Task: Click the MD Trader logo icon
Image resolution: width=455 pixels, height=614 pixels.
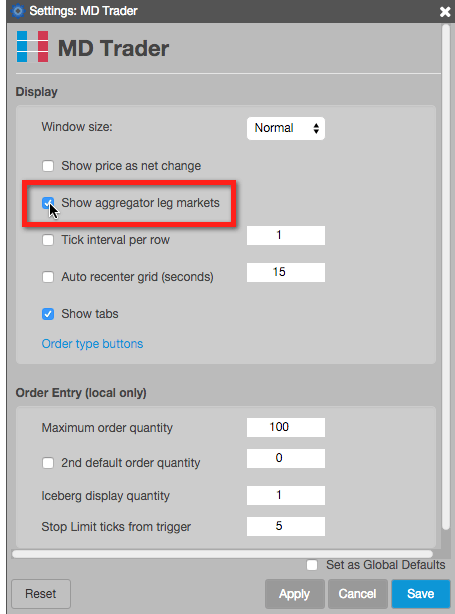Action: tap(32, 47)
